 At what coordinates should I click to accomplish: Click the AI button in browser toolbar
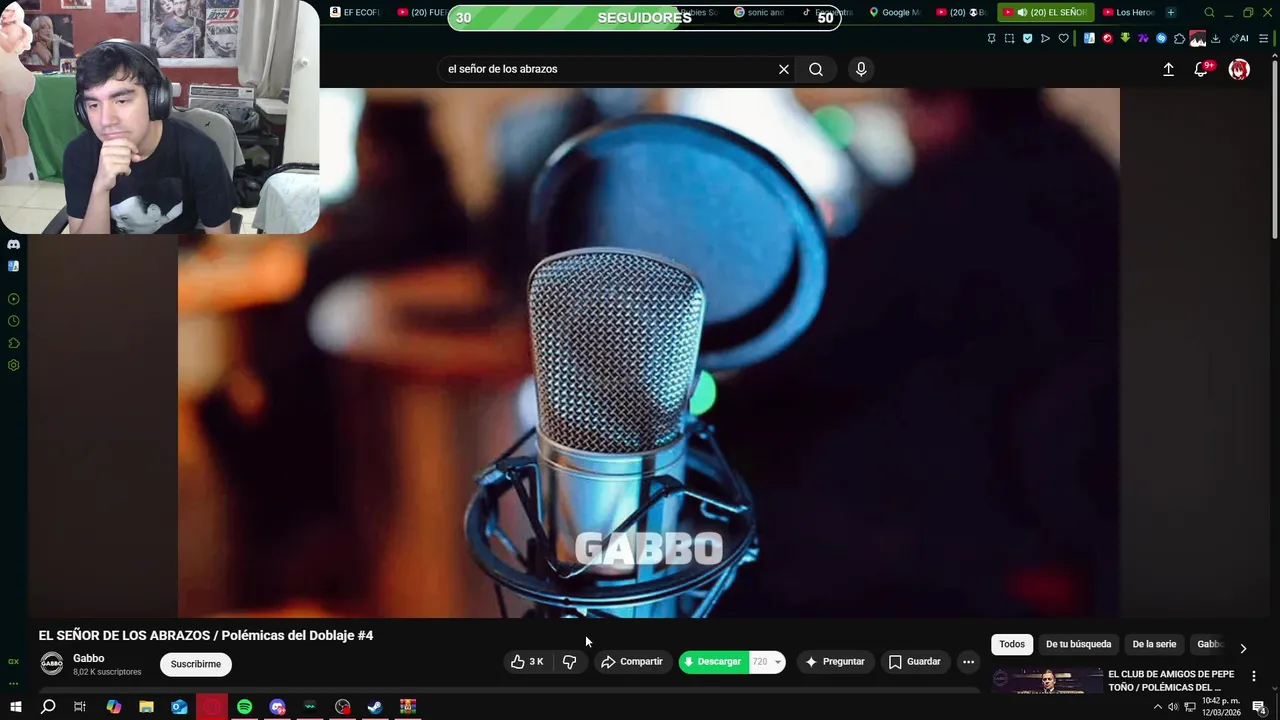point(1239,38)
